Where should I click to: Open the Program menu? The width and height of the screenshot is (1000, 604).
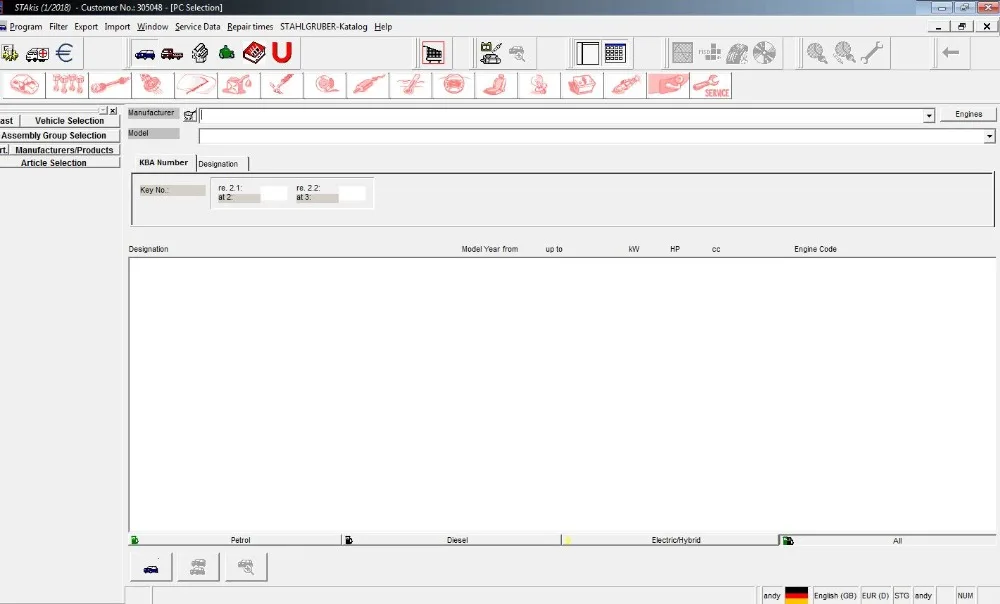click(x=26, y=27)
